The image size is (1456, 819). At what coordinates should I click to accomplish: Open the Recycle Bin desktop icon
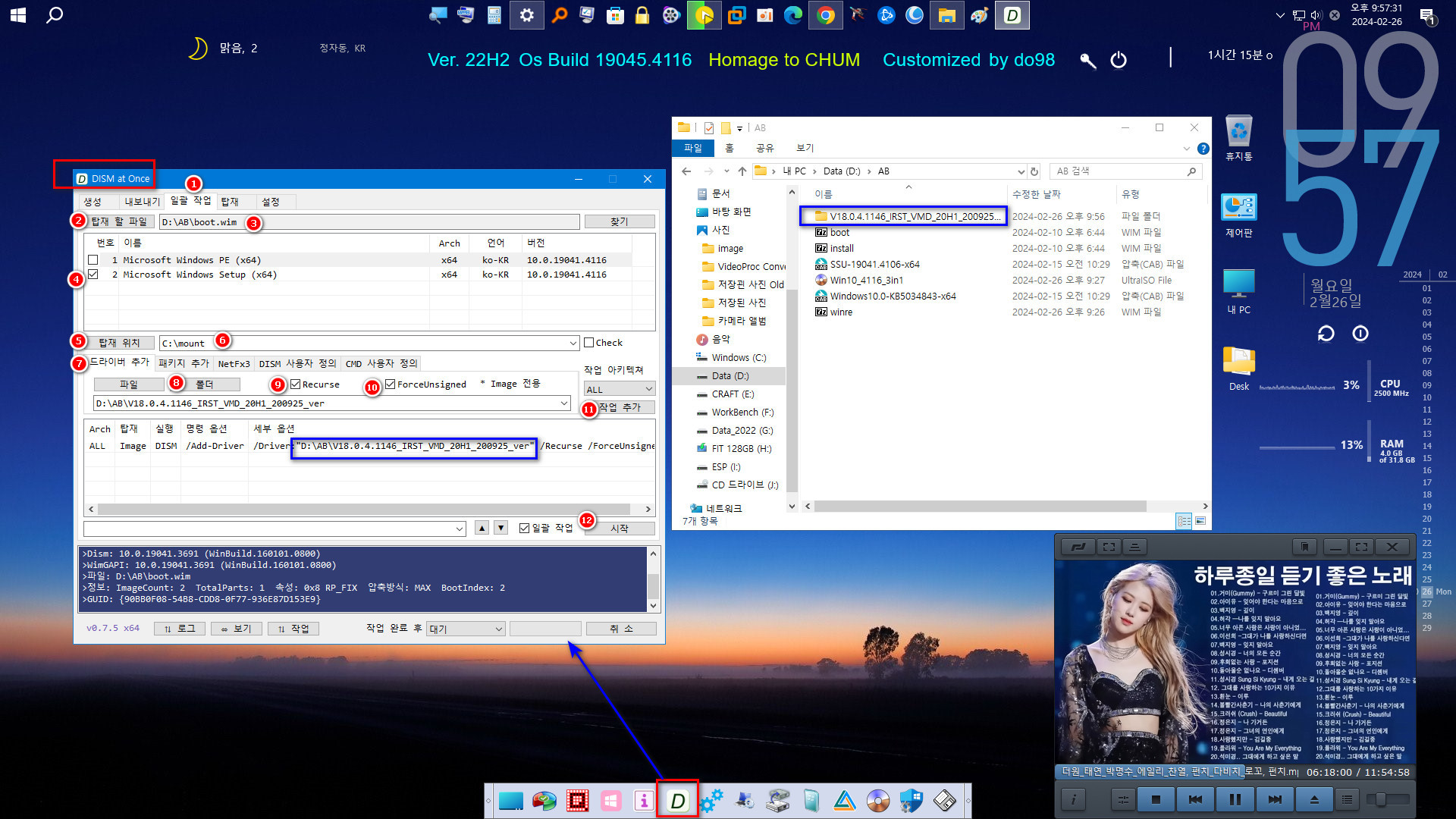(x=1239, y=138)
